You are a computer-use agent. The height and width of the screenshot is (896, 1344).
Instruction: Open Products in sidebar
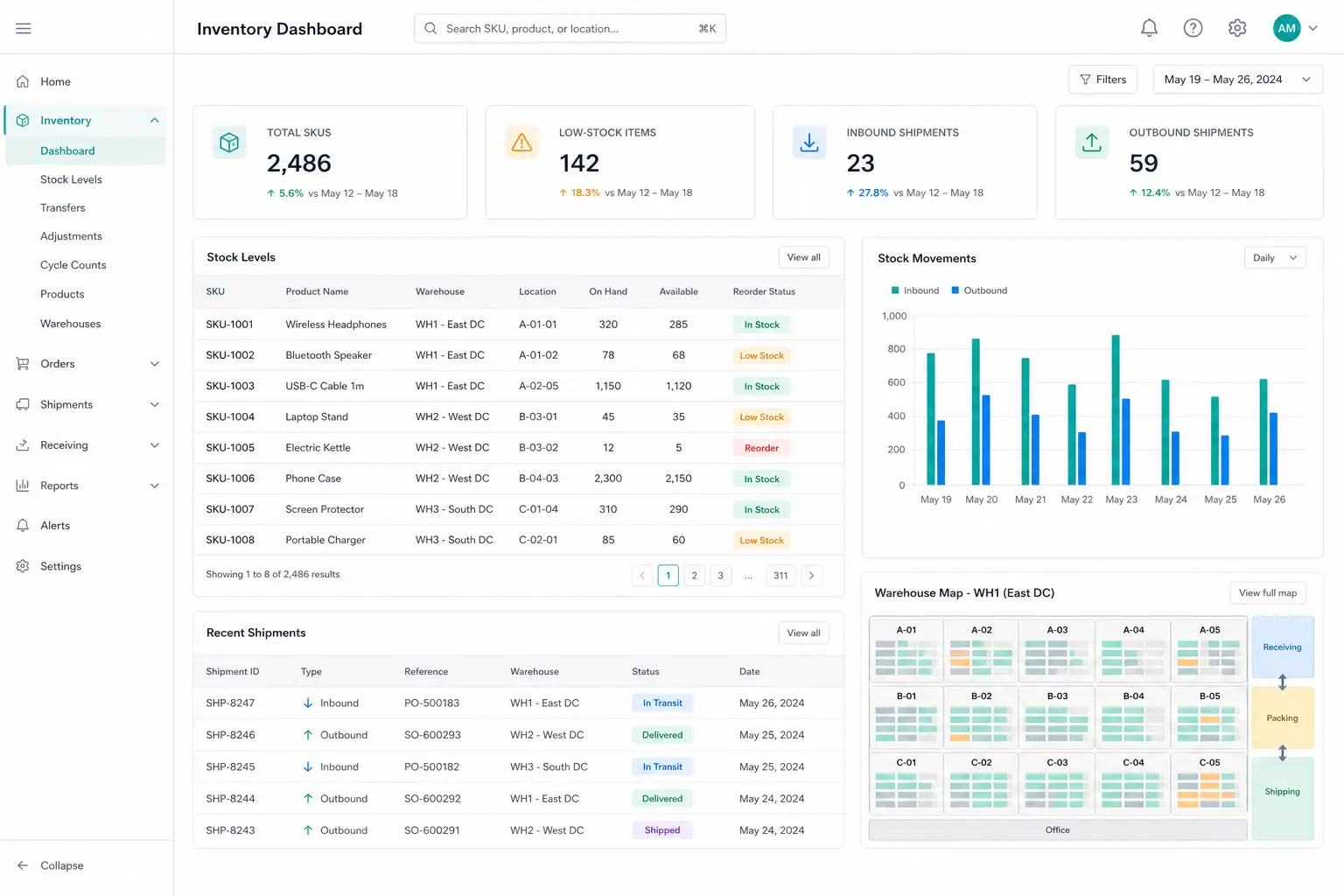62,294
